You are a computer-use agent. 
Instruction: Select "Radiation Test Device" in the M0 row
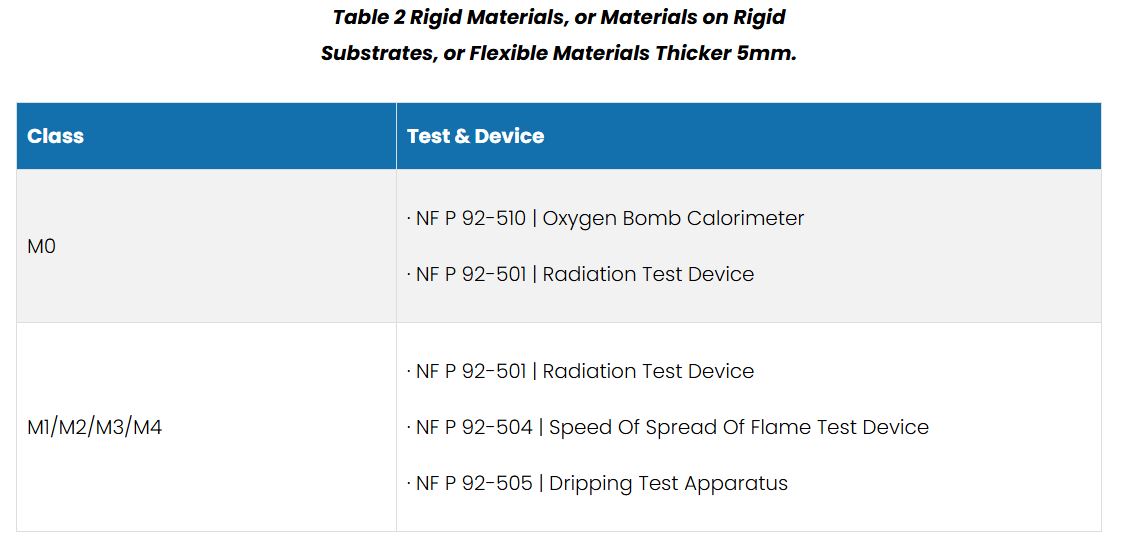click(648, 274)
